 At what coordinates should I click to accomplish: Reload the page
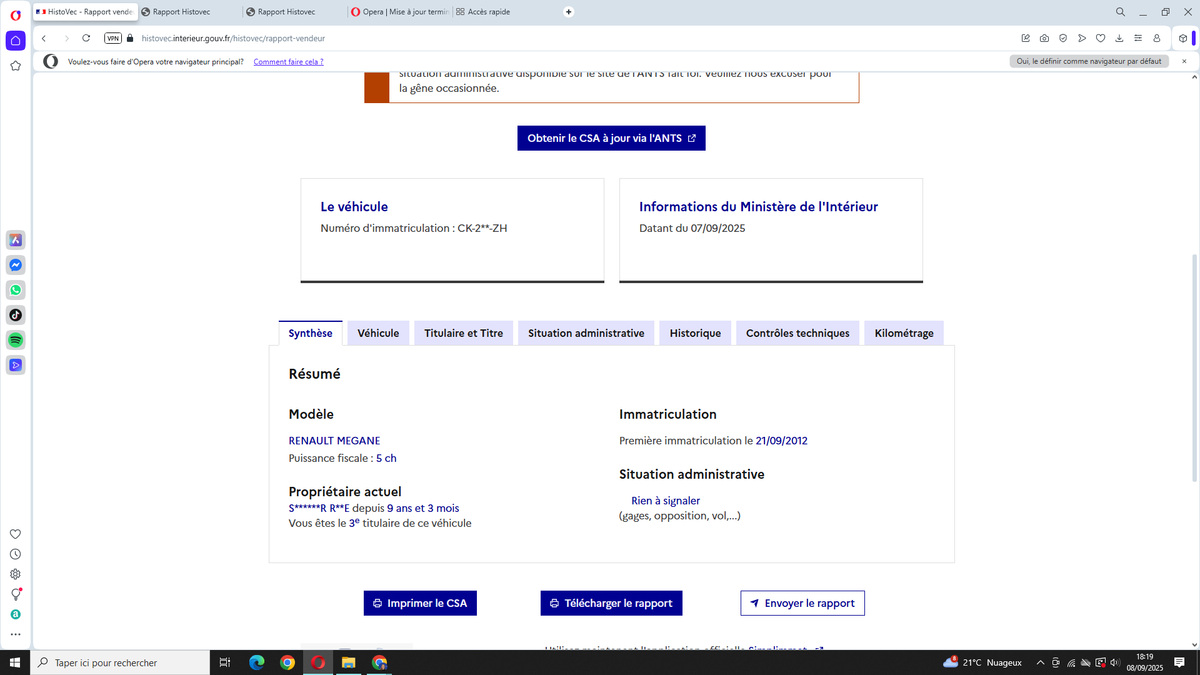[x=87, y=38]
